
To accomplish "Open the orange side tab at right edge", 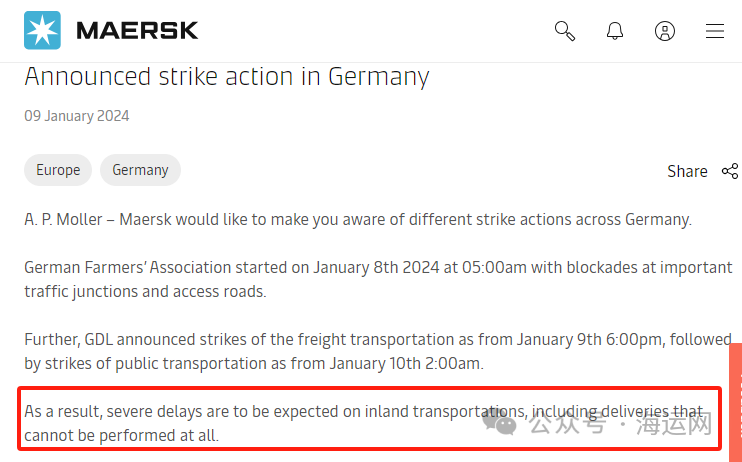I will tap(736, 402).
